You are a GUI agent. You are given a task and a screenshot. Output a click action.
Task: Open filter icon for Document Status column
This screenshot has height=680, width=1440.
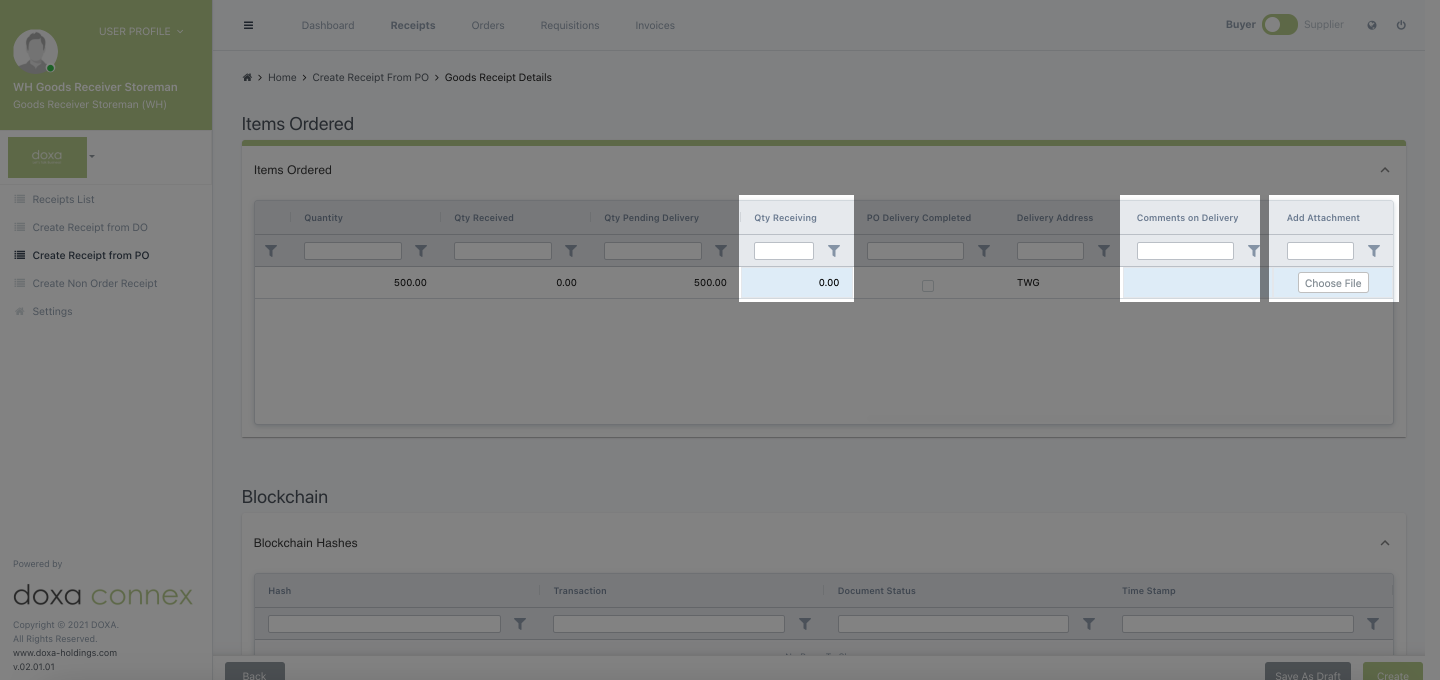[x=1089, y=623]
